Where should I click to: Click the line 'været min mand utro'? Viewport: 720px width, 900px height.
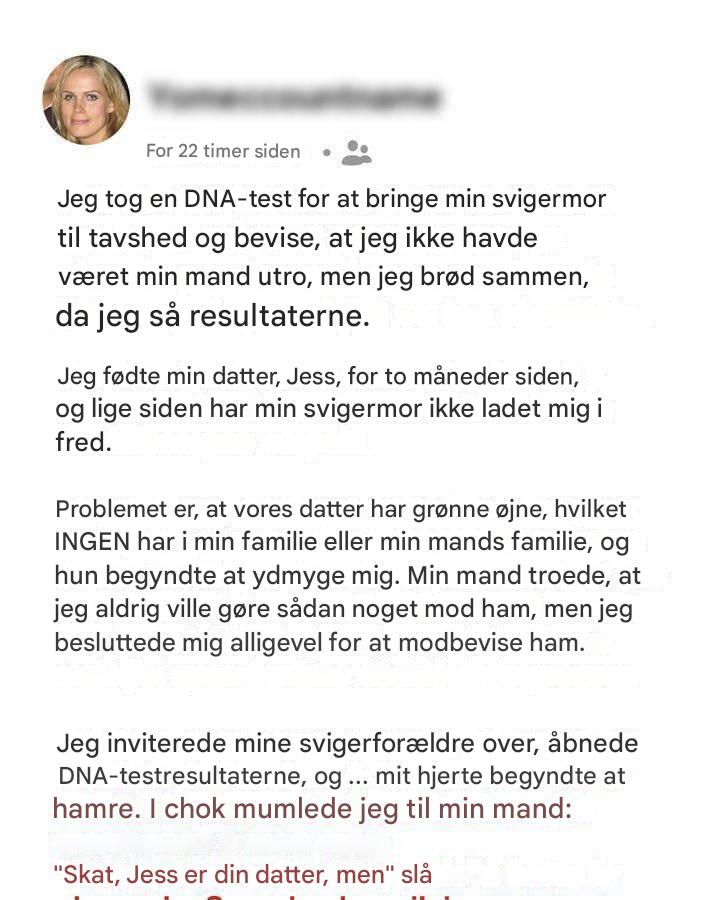point(323,277)
